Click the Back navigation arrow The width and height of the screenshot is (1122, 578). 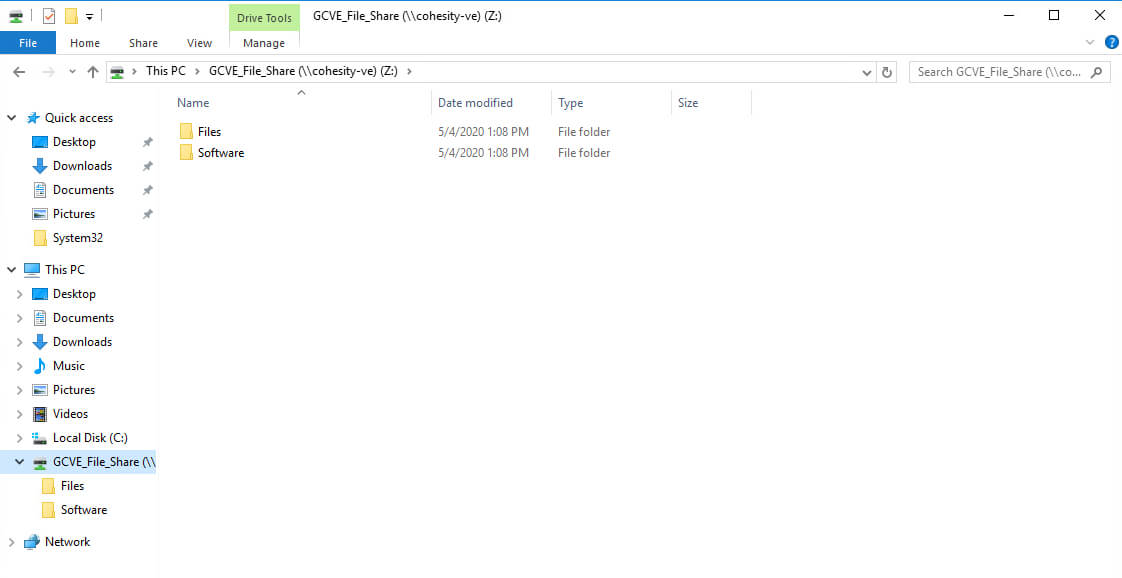pos(19,72)
